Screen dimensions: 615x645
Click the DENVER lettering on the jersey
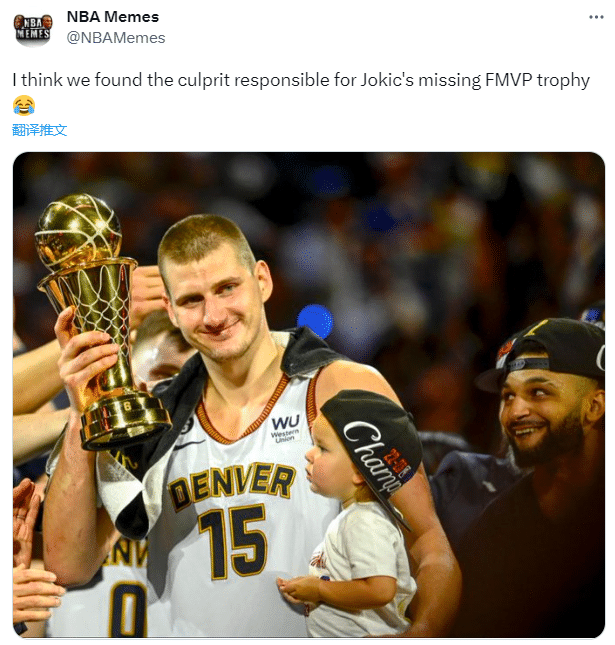(232, 485)
